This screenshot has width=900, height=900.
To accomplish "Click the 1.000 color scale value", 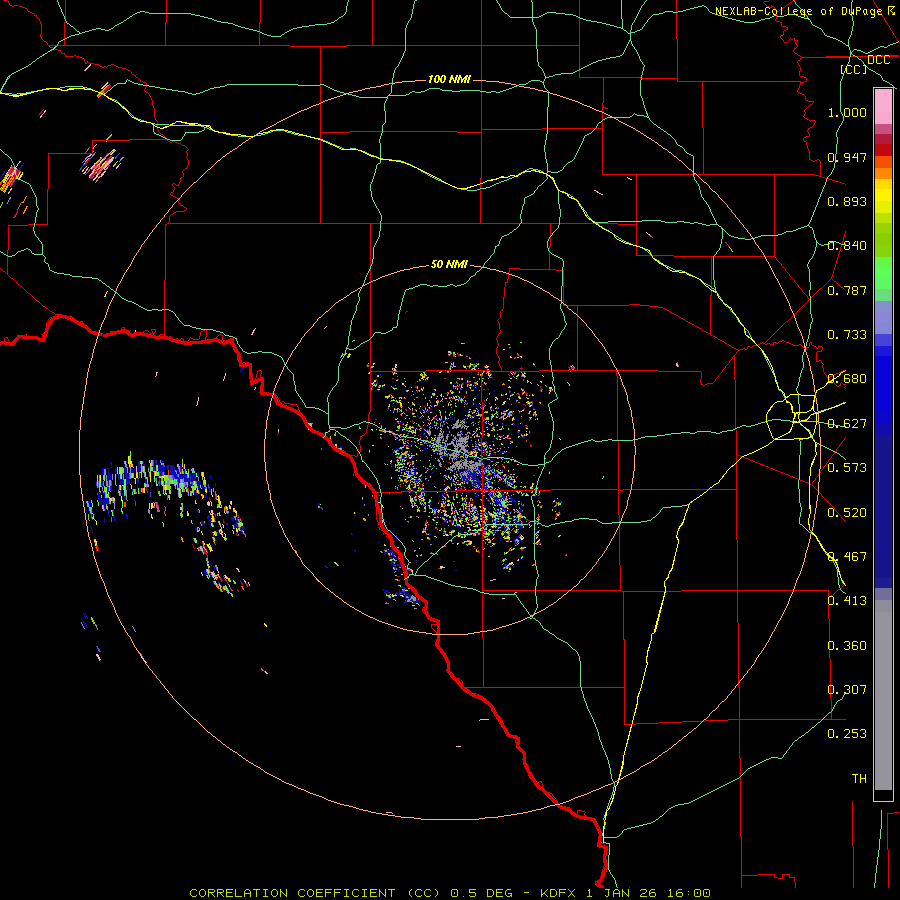I will 847,112.
